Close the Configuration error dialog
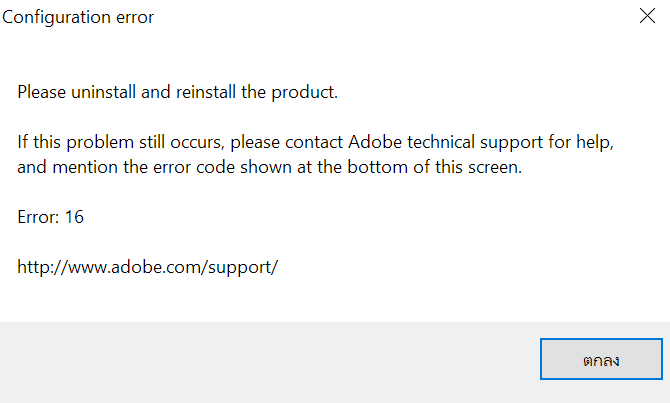This screenshot has width=670, height=403. click(x=646, y=17)
